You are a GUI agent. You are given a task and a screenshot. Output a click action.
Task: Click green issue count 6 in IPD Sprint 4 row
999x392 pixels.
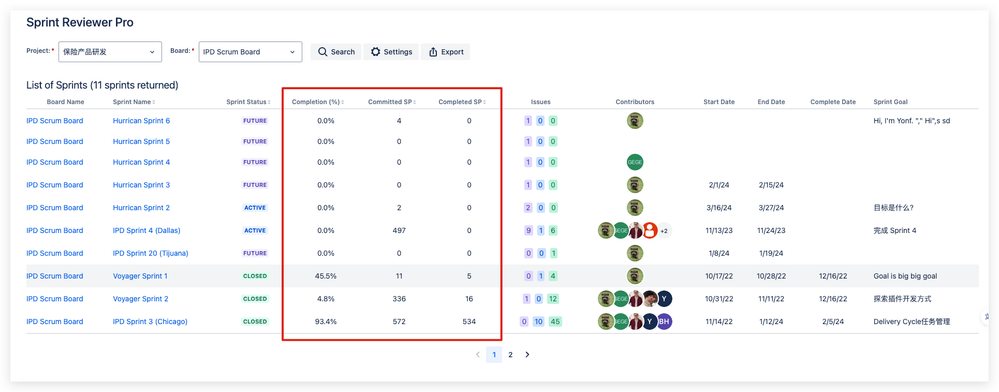[x=553, y=231]
